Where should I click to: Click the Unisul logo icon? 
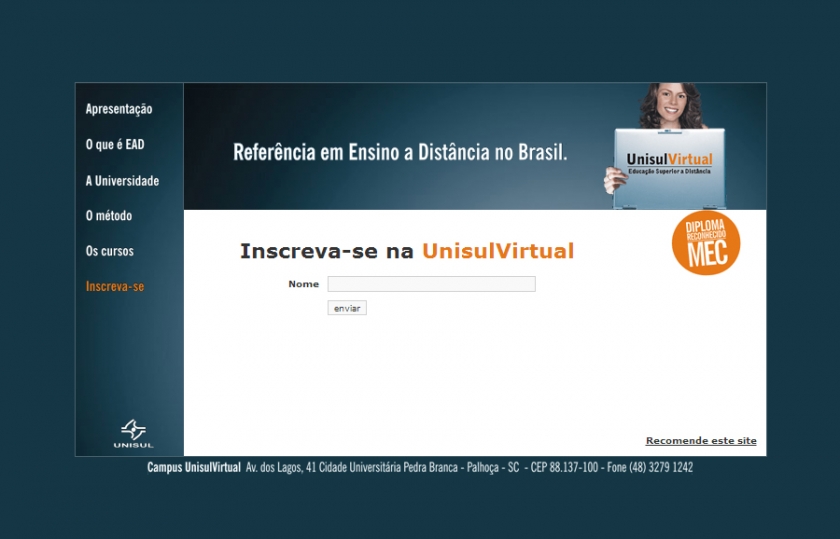[x=133, y=433]
